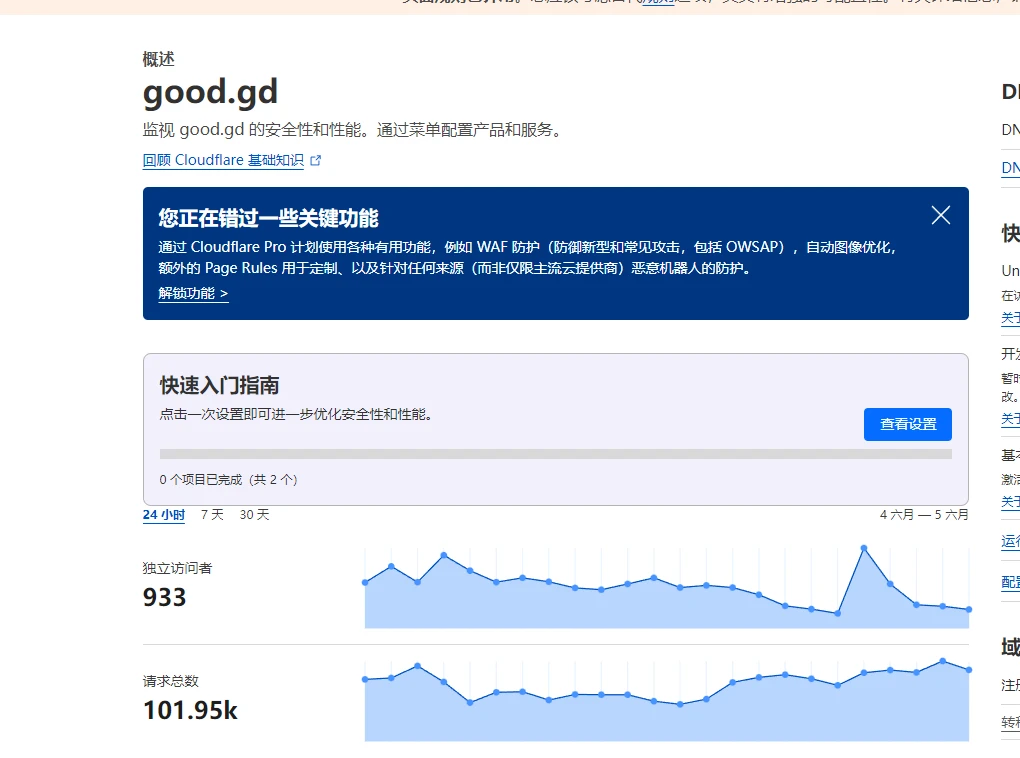
Task: Click the last data point of 请求总数 chart
Action: pos(968,670)
